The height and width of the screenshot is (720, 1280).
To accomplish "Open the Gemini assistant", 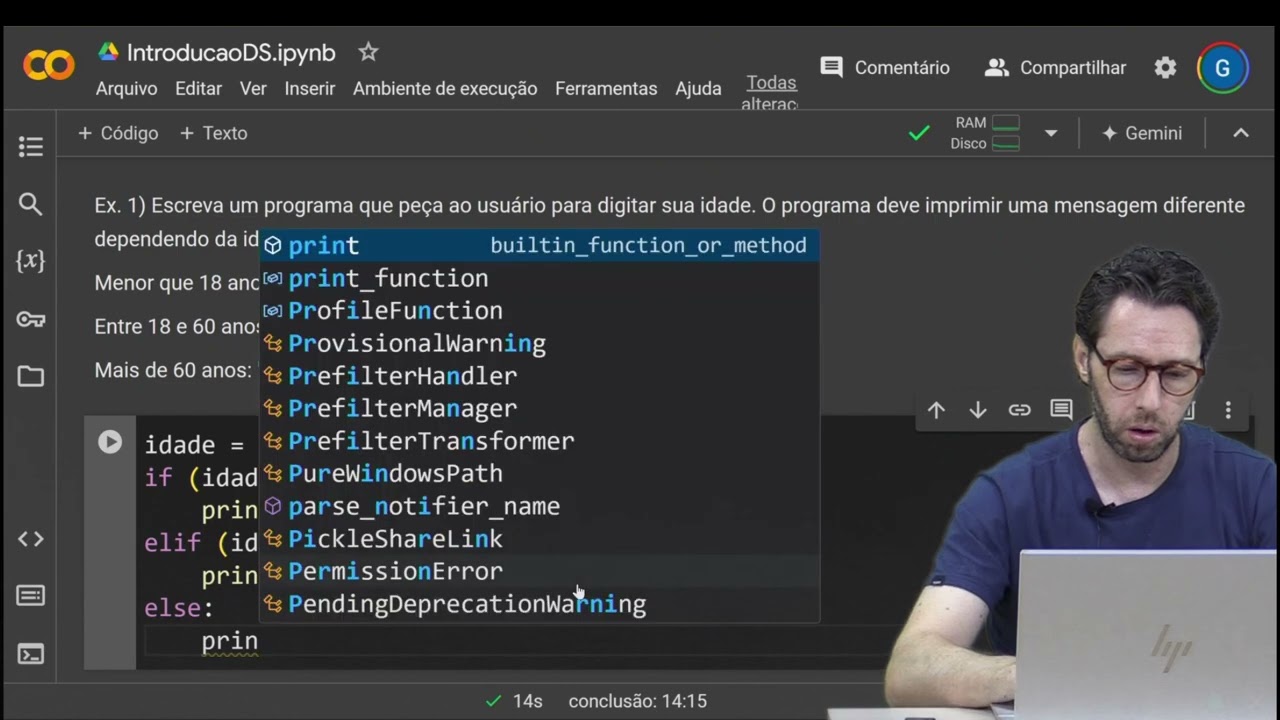I will 1141,133.
